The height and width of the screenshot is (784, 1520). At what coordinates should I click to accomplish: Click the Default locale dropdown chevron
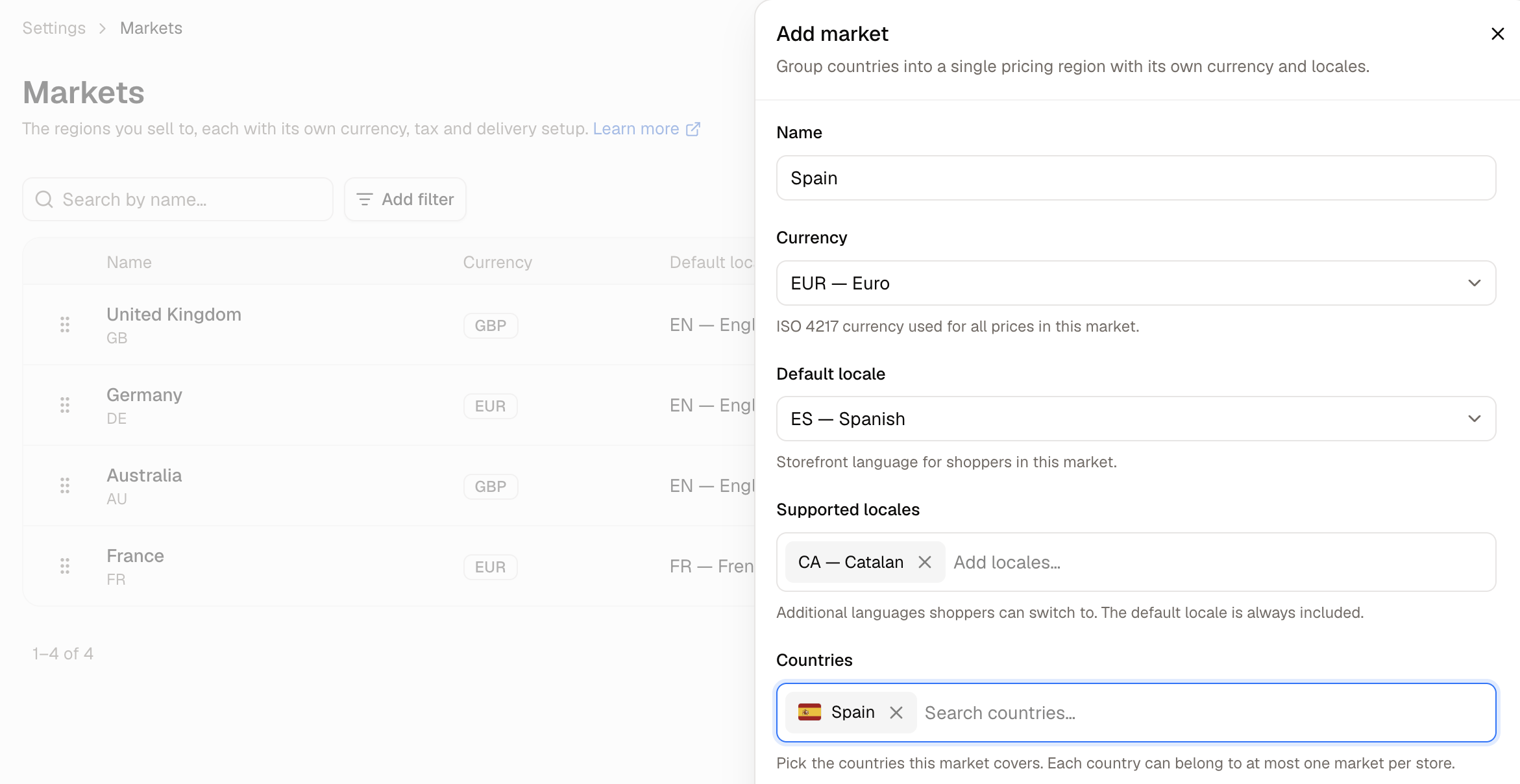(x=1474, y=419)
